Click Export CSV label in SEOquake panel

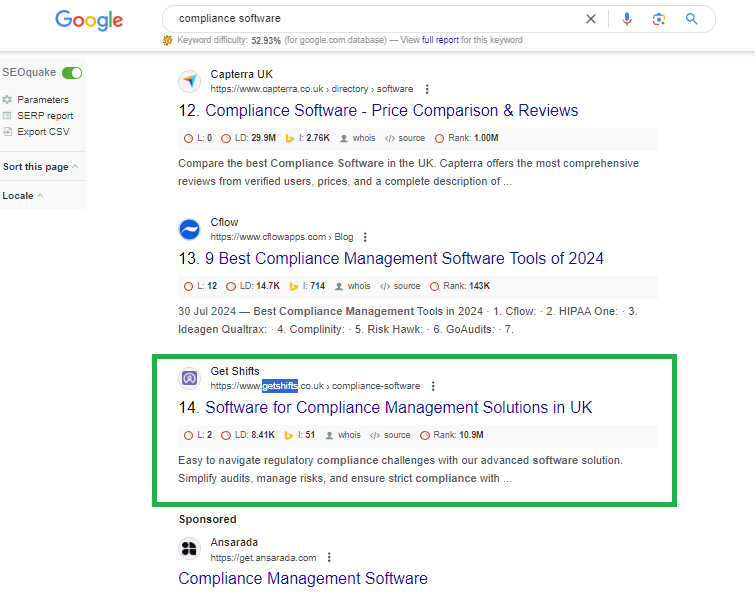point(43,131)
